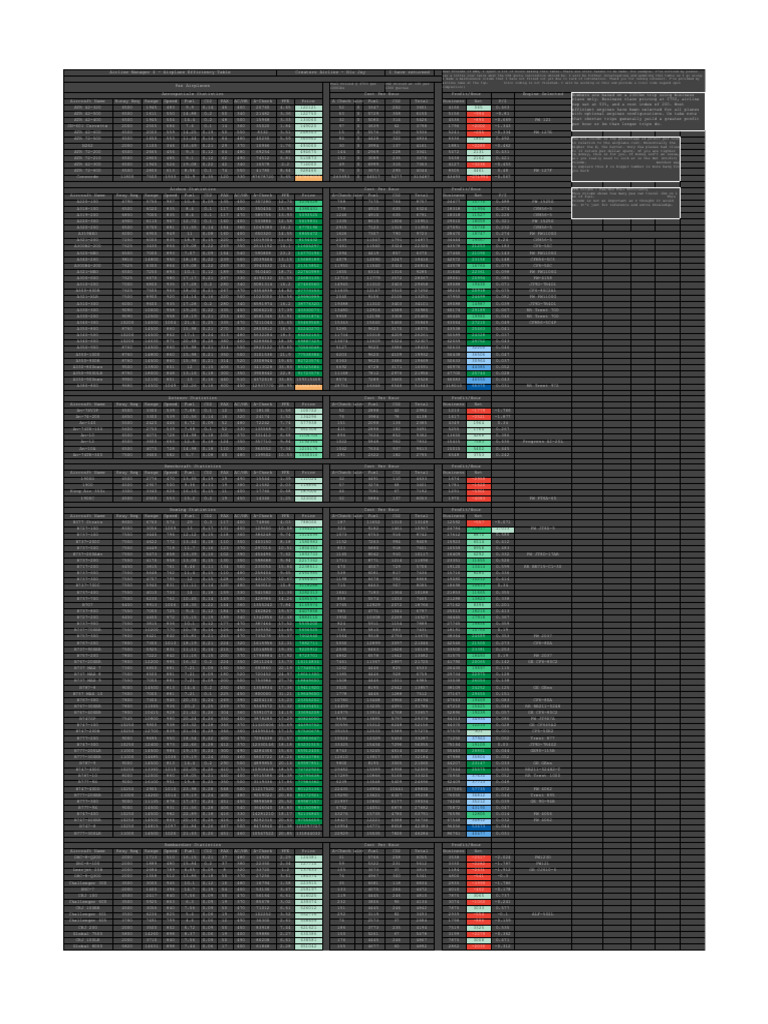Click Aircraft Name header in Airbus section
This screenshot has height=1024, width=768.
(x=88, y=196)
